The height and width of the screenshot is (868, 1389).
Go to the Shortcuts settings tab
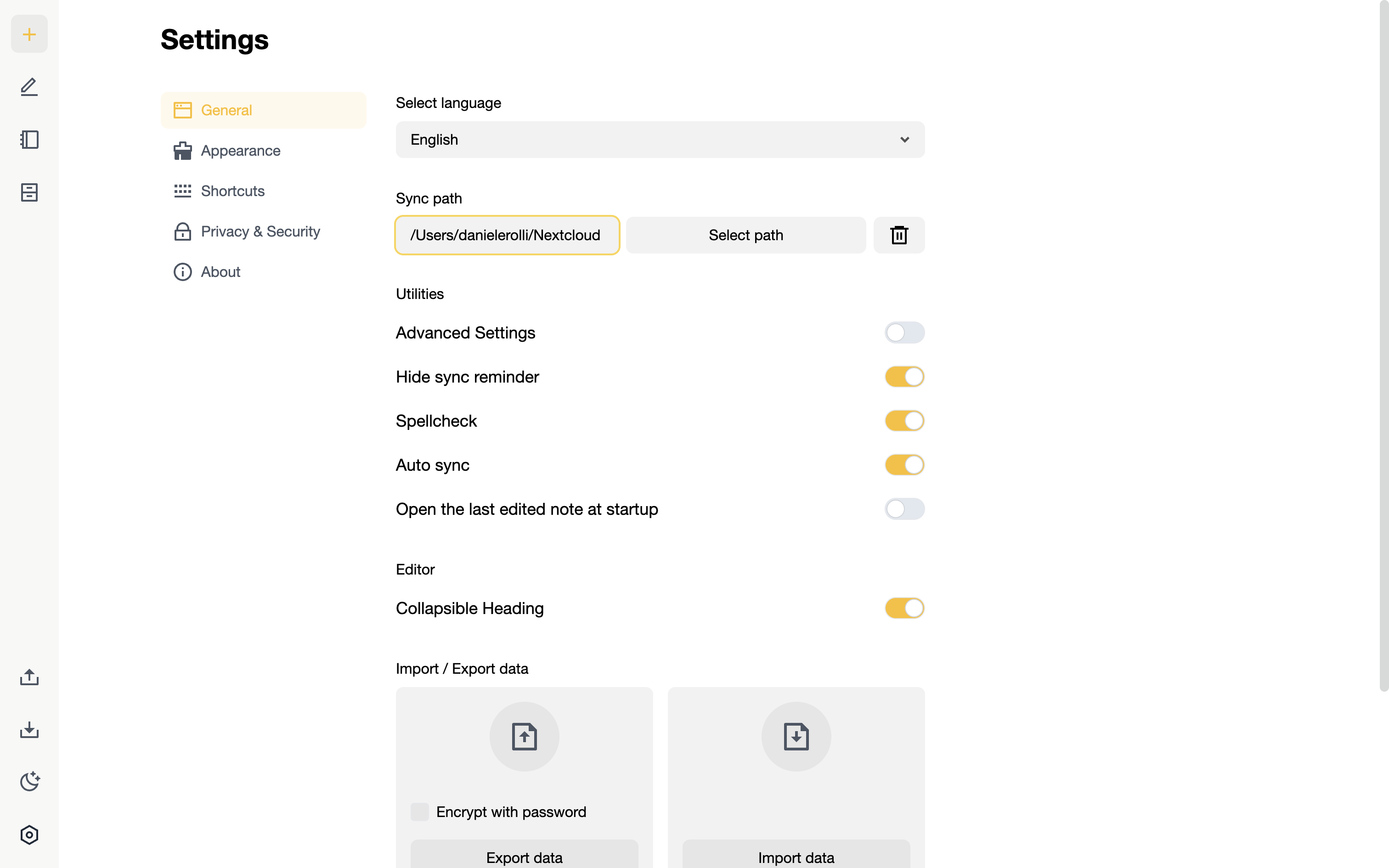264,191
